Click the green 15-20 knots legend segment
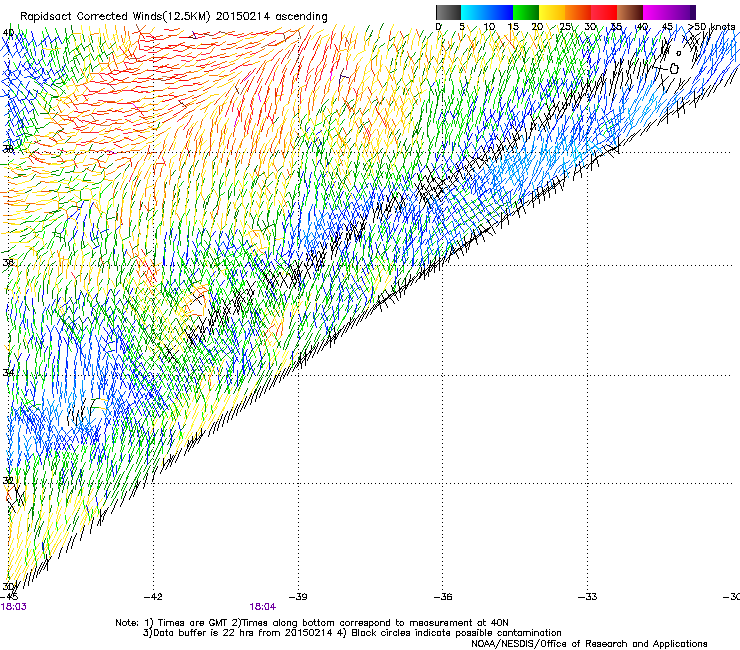This screenshot has width=740, height=650. coord(526,12)
